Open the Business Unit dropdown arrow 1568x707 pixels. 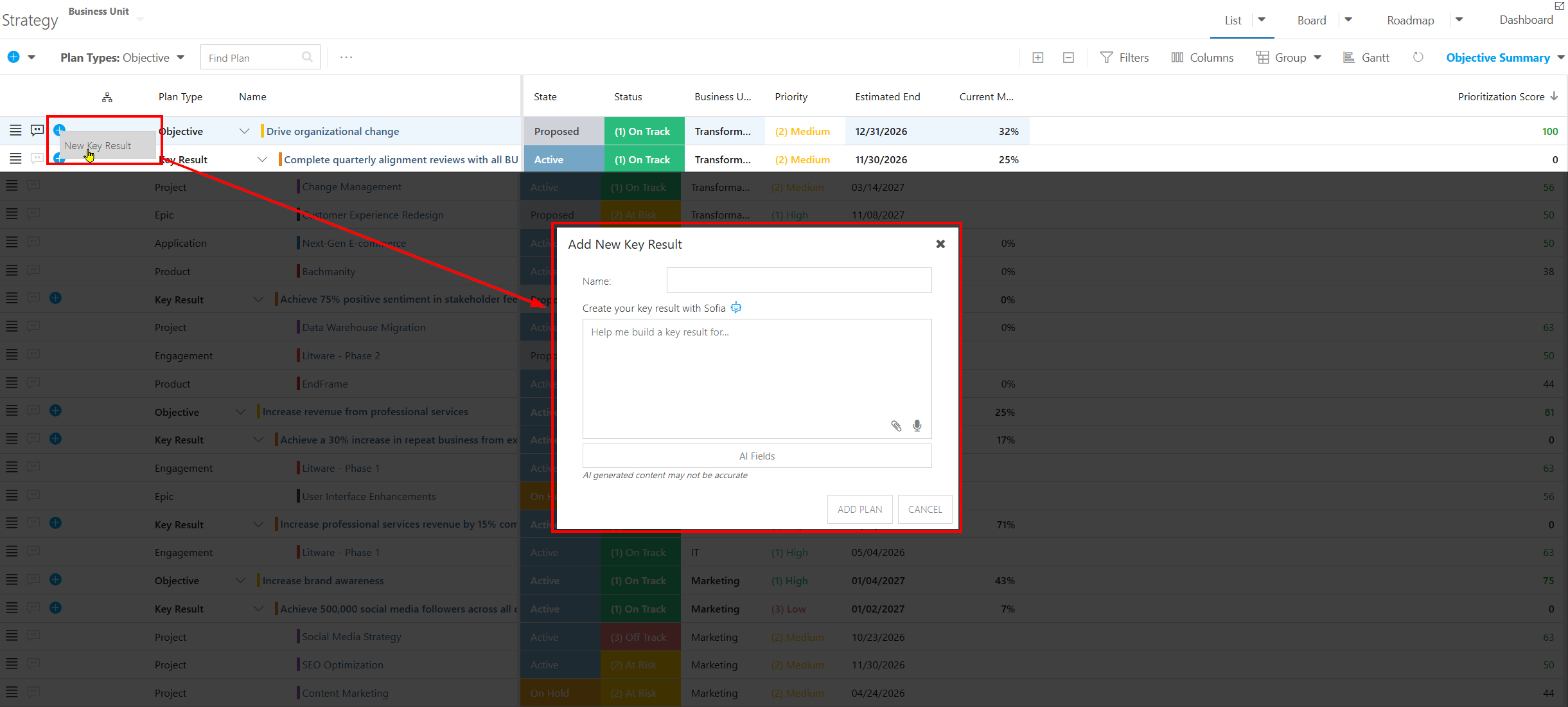(x=140, y=20)
